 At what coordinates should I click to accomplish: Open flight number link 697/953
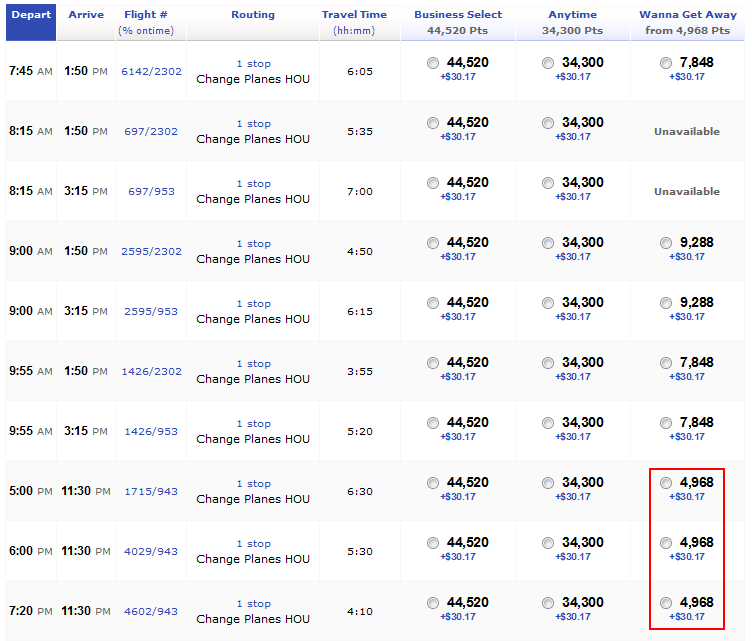[151, 191]
